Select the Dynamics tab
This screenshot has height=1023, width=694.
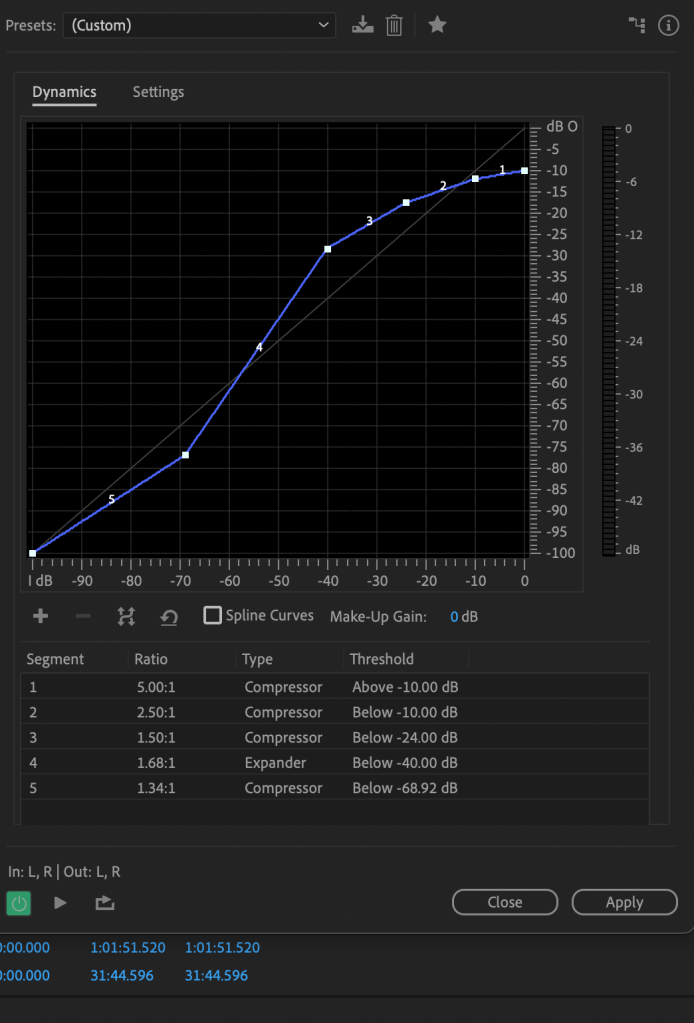pyautogui.click(x=64, y=92)
